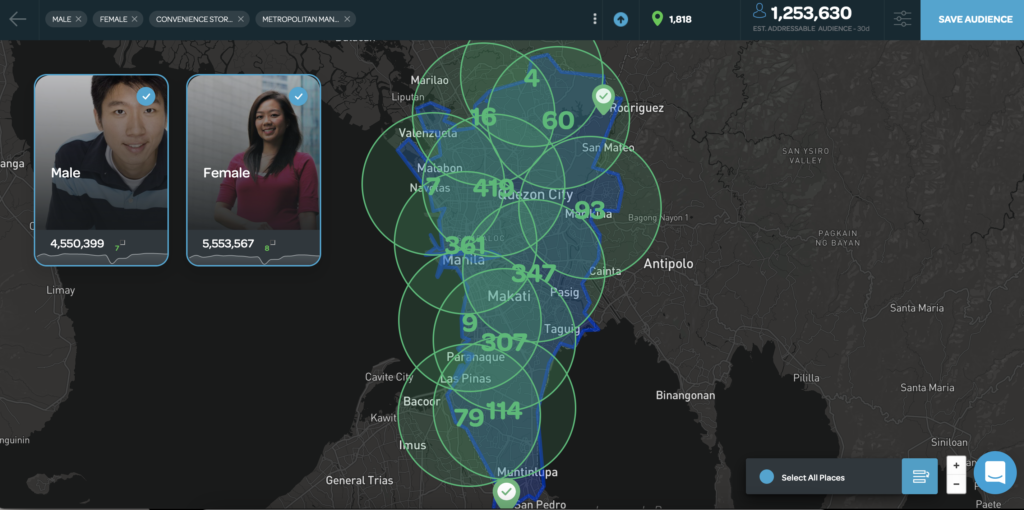This screenshot has width=1024, height=510.
Task: Click cluster number 419 near Quezon City
Action: 494,188
